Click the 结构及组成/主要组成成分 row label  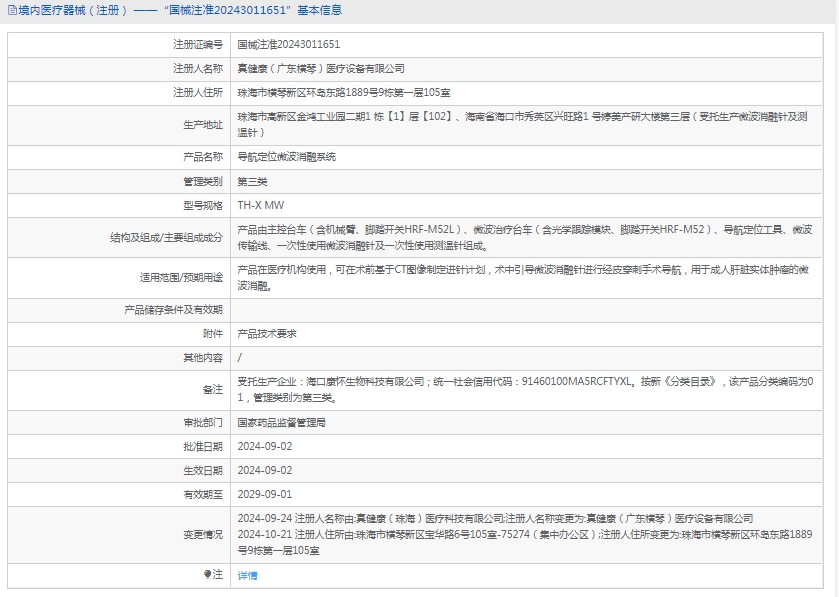[166, 237]
